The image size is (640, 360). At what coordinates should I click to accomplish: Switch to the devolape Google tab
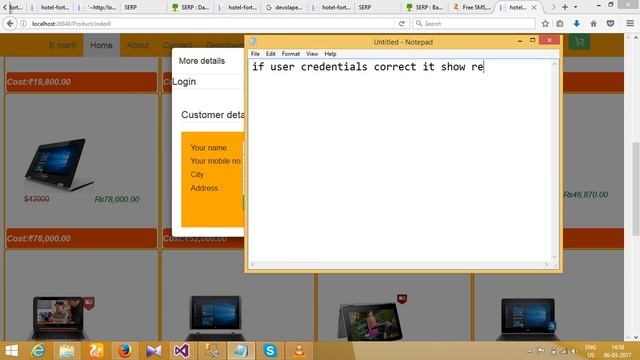[285, 7]
